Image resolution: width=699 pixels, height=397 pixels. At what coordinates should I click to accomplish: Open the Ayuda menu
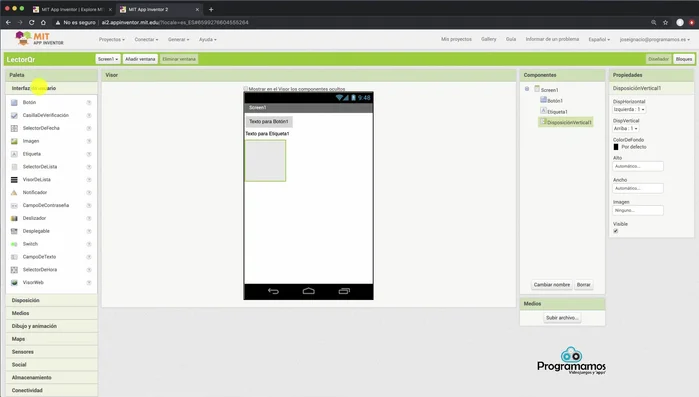208,40
